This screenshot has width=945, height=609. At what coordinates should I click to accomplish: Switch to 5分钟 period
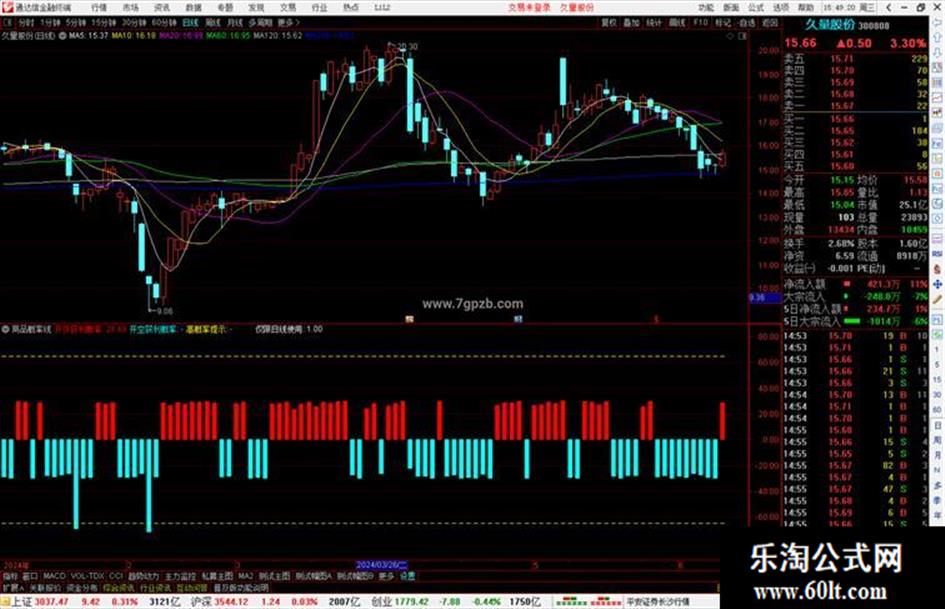coord(76,22)
